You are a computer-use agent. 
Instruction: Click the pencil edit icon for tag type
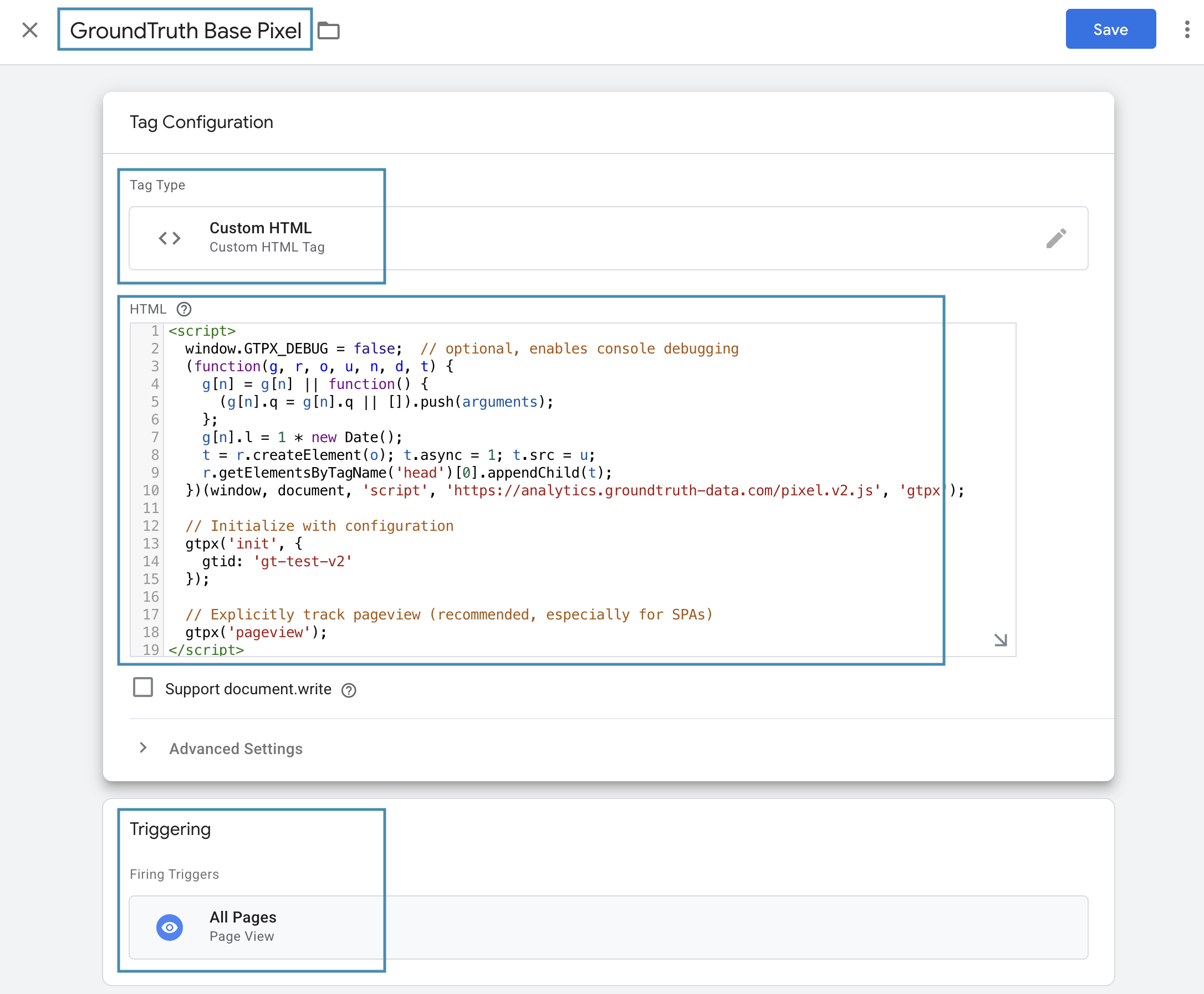click(1055, 238)
